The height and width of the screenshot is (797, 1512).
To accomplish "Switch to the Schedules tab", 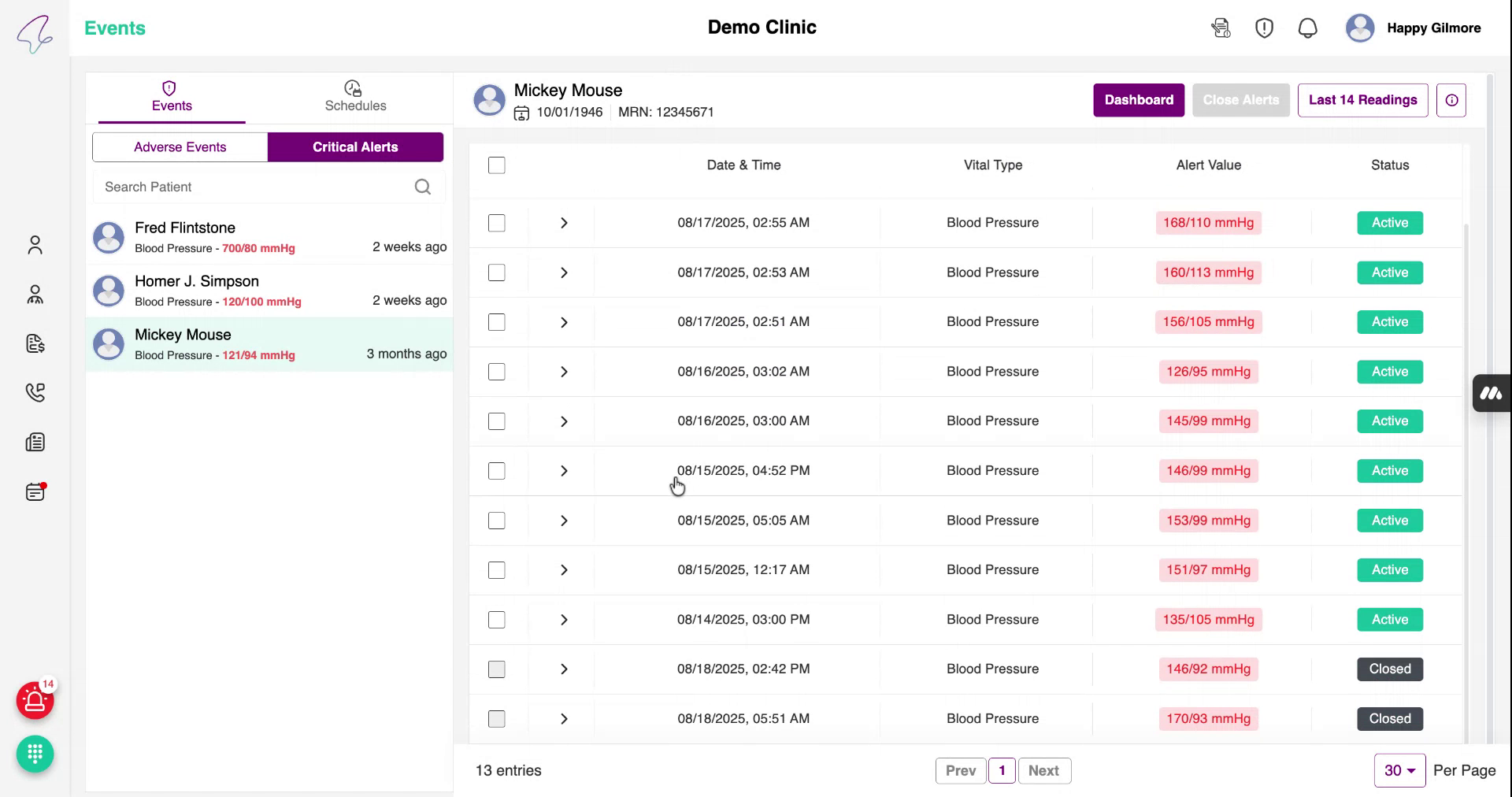I will coord(355,98).
